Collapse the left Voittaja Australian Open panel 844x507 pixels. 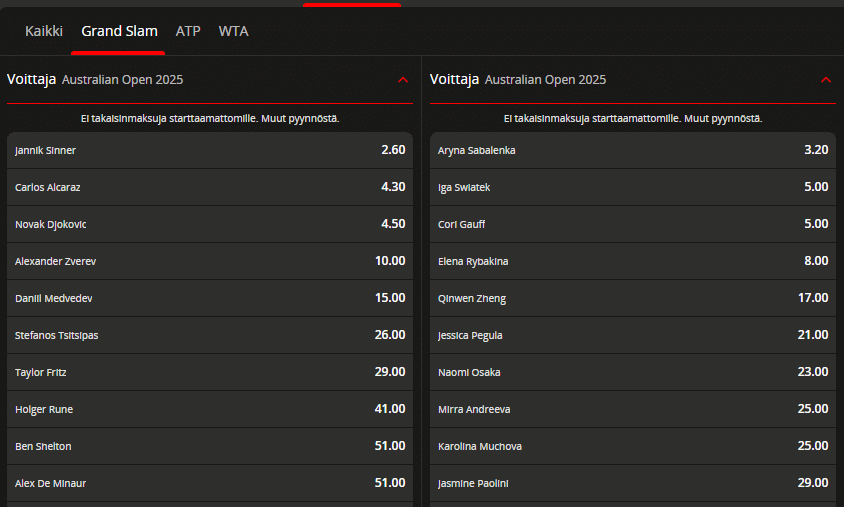tap(403, 80)
